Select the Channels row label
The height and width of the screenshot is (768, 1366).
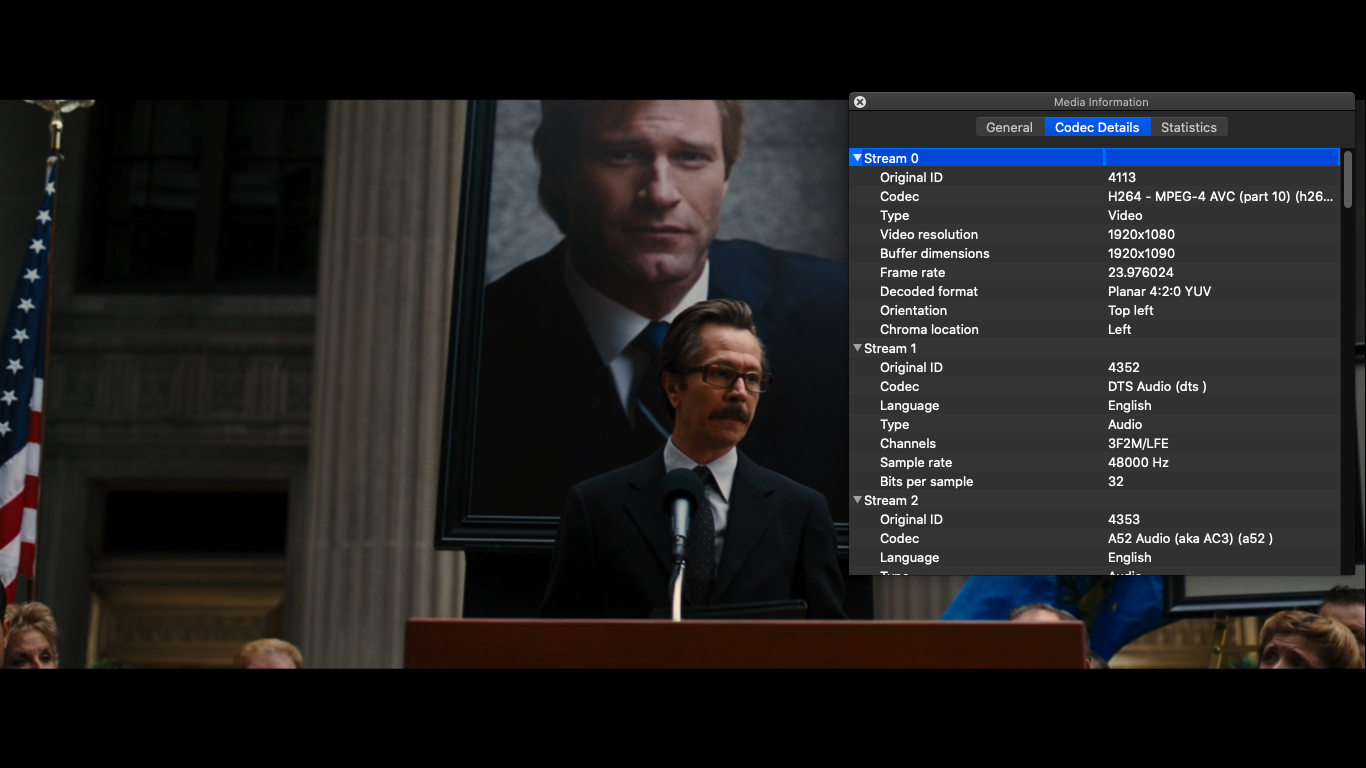(x=908, y=443)
